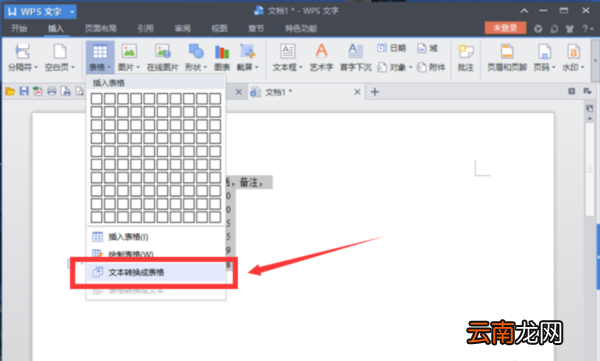Click the blue floppy-disk save icon
The height and width of the screenshot is (361, 600).
click(x=24, y=91)
